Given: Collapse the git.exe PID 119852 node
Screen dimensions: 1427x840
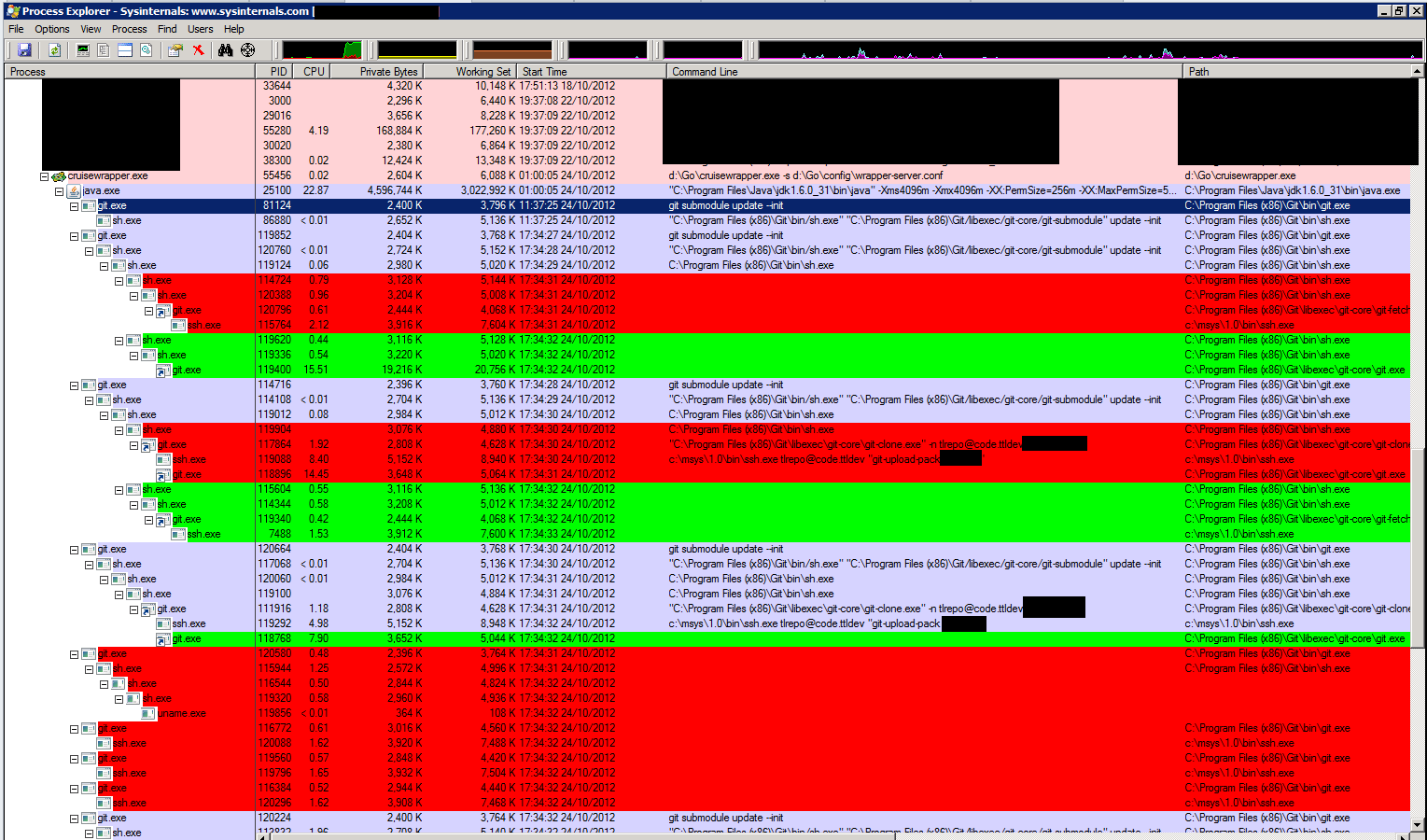Looking at the screenshot, I should click(x=74, y=235).
